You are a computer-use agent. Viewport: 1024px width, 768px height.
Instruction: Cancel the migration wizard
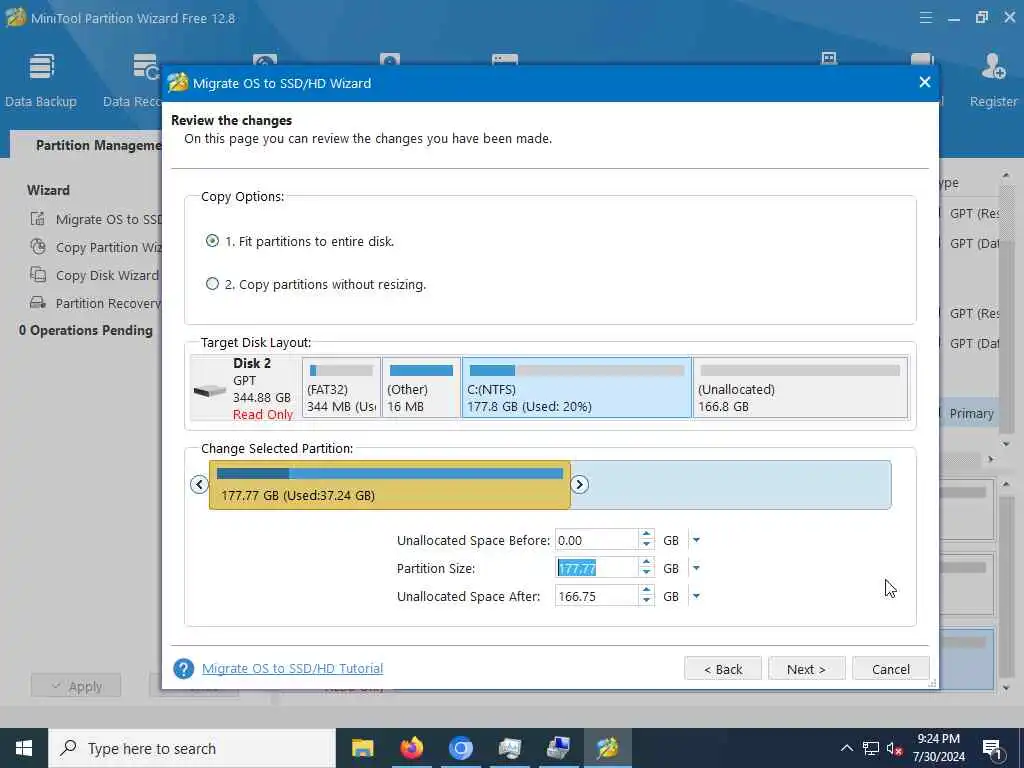click(x=890, y=669)
